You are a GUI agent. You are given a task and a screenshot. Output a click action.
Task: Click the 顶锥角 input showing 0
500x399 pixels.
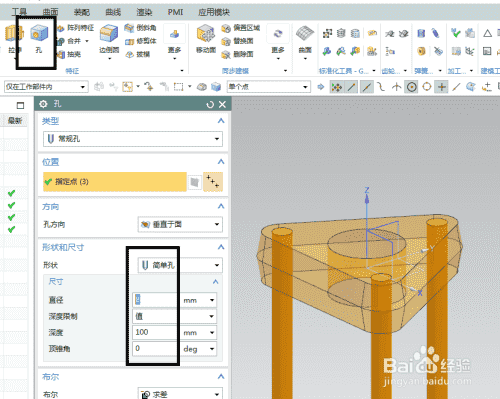(x=156, y=349)
